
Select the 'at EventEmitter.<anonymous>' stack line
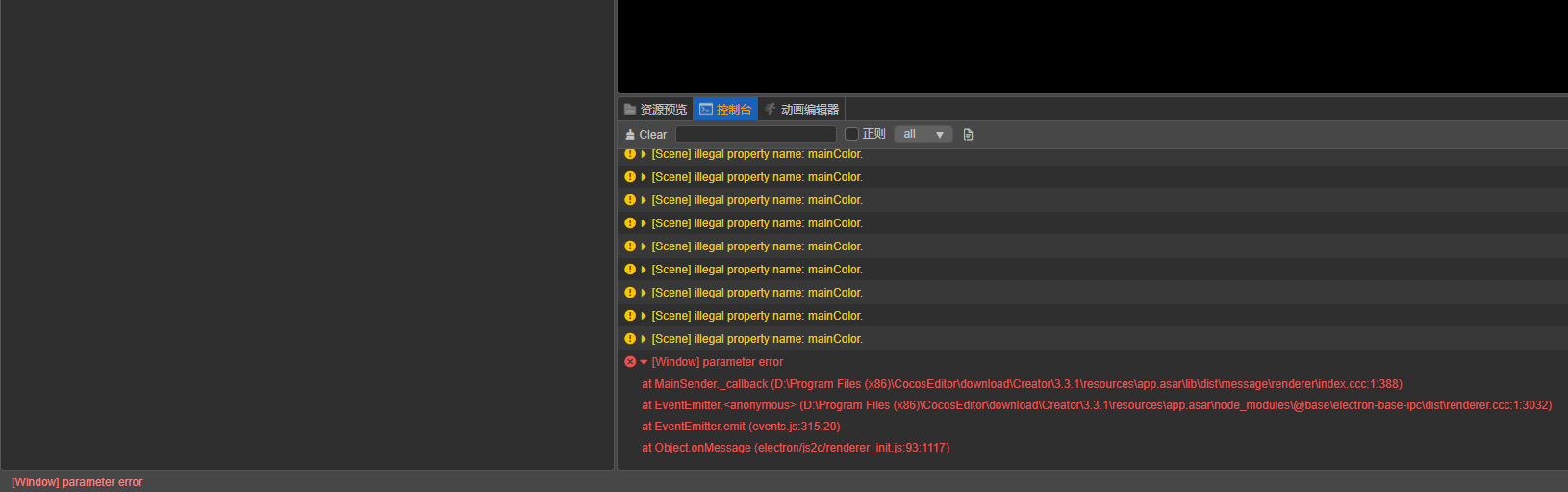tap(1097, 404)
